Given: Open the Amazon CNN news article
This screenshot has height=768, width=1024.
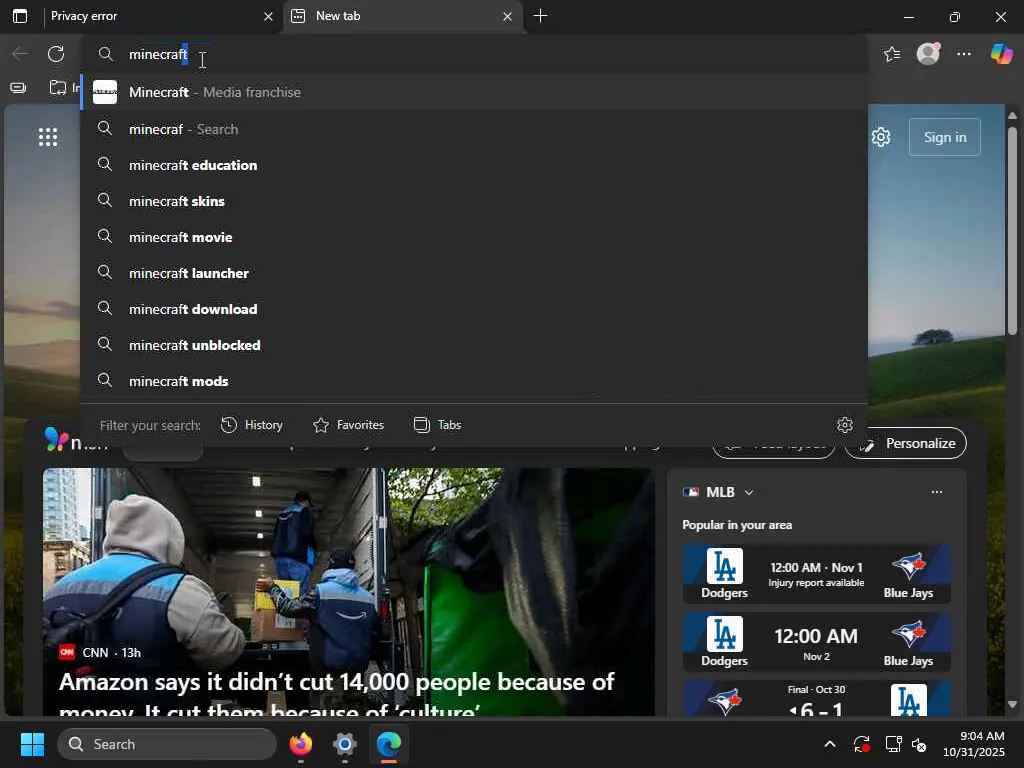Looking at the screenshot, I should tap(349, 592).
